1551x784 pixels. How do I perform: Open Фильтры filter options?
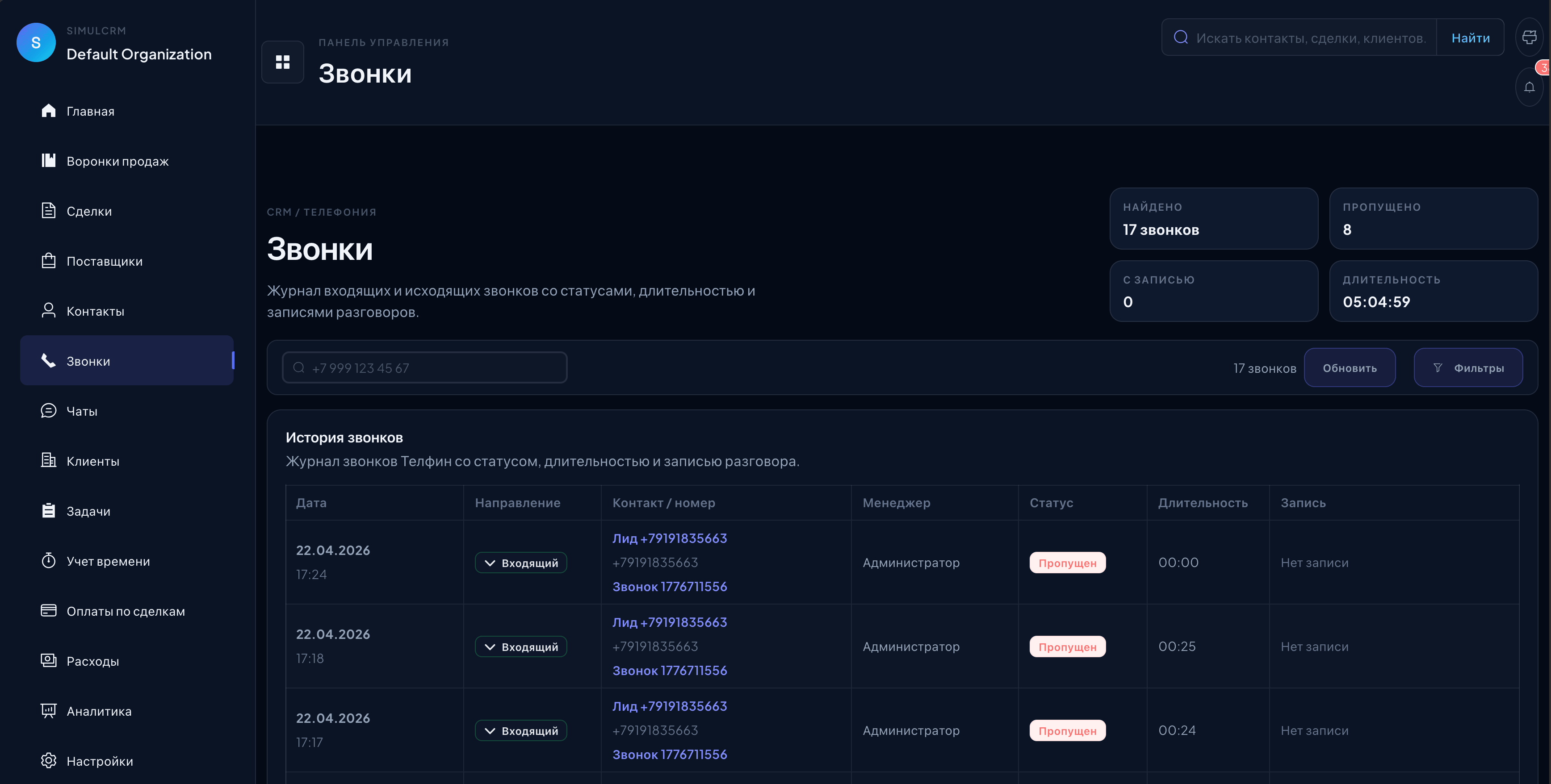1467,367
